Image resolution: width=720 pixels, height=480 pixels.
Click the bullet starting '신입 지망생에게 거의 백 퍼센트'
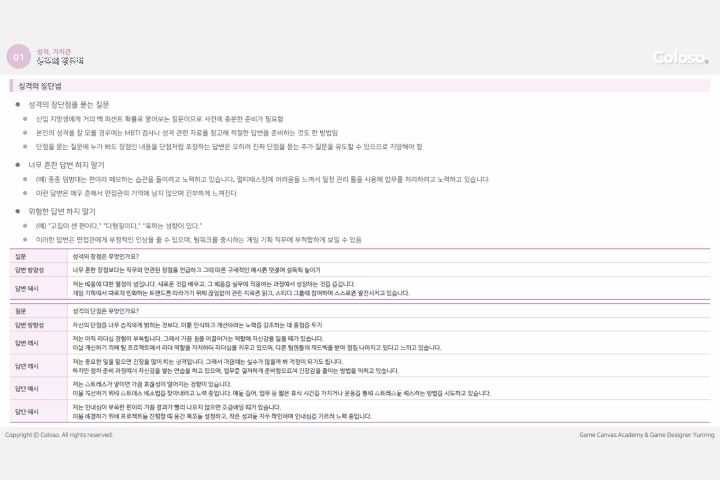(159, 119)
